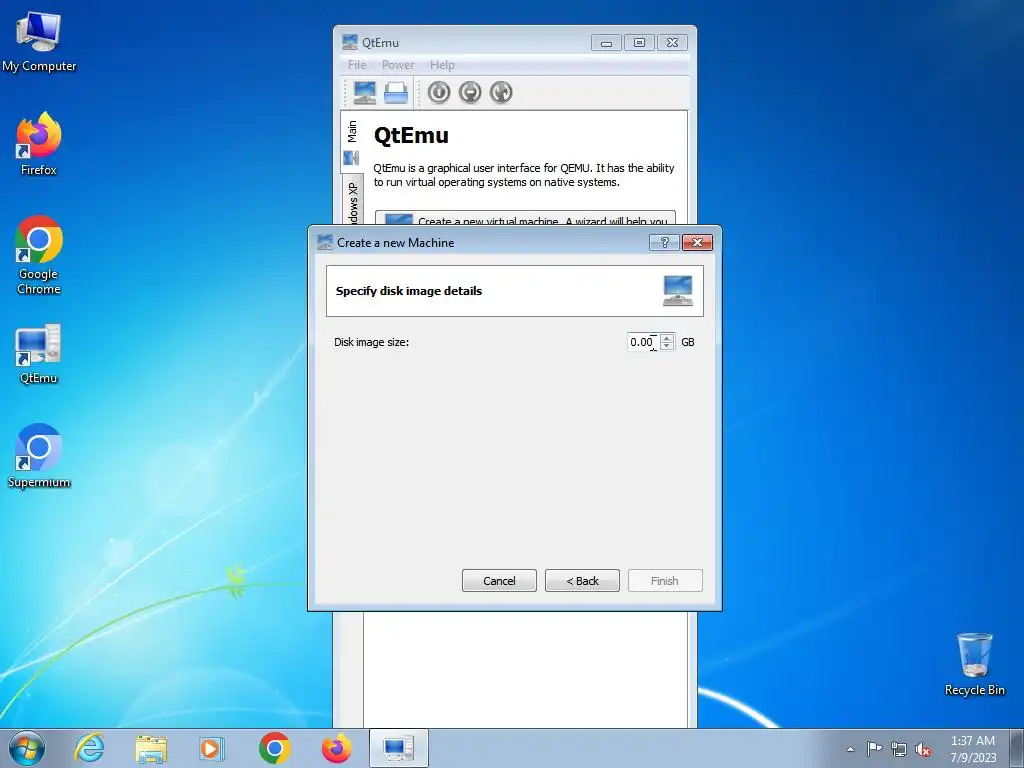Click the Specify disk image details heading
This screenshot has width=1024, height=768.
409,291
